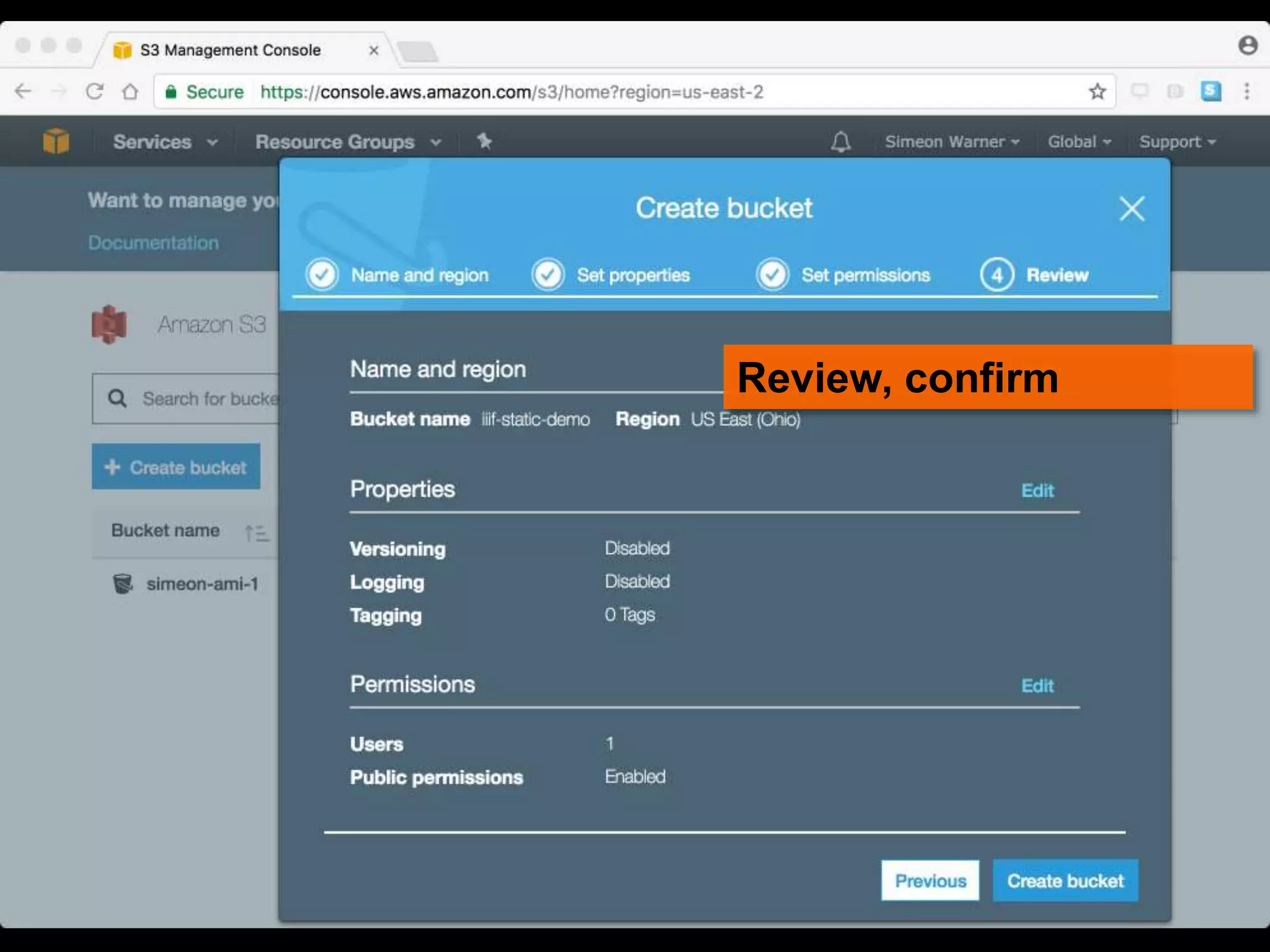Click the pin shortcut icon in AWS navbar
1270x952 pixels.
[484, 141]
